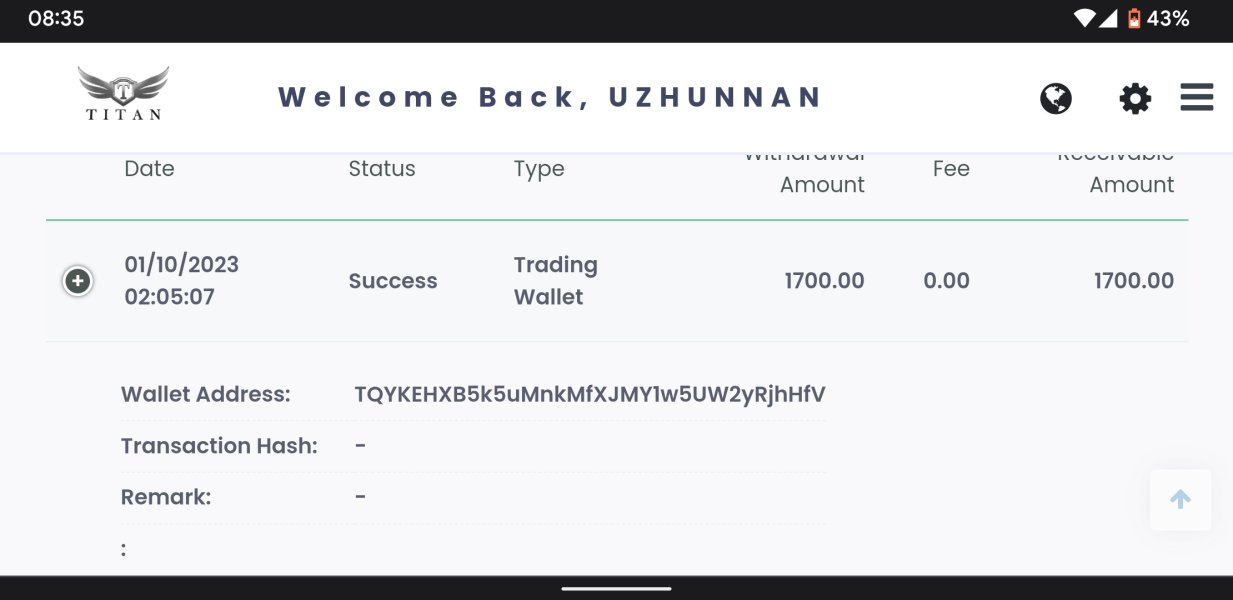Viewport: 1233px width, 600px height.
Task: Click the Fee column header
Action: tap(951, 169)
